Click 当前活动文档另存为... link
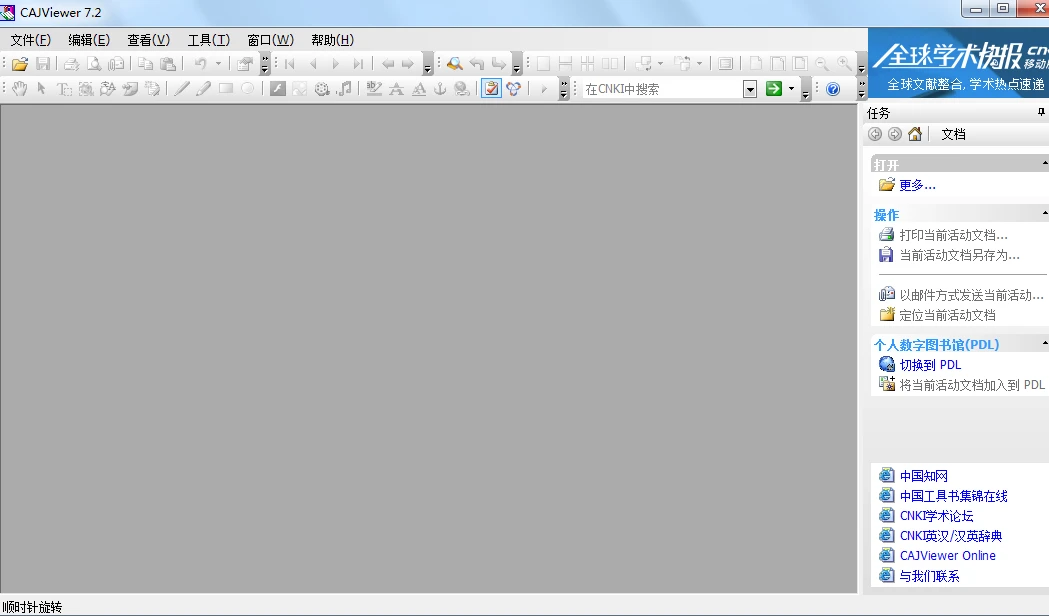 coord(959,255)
